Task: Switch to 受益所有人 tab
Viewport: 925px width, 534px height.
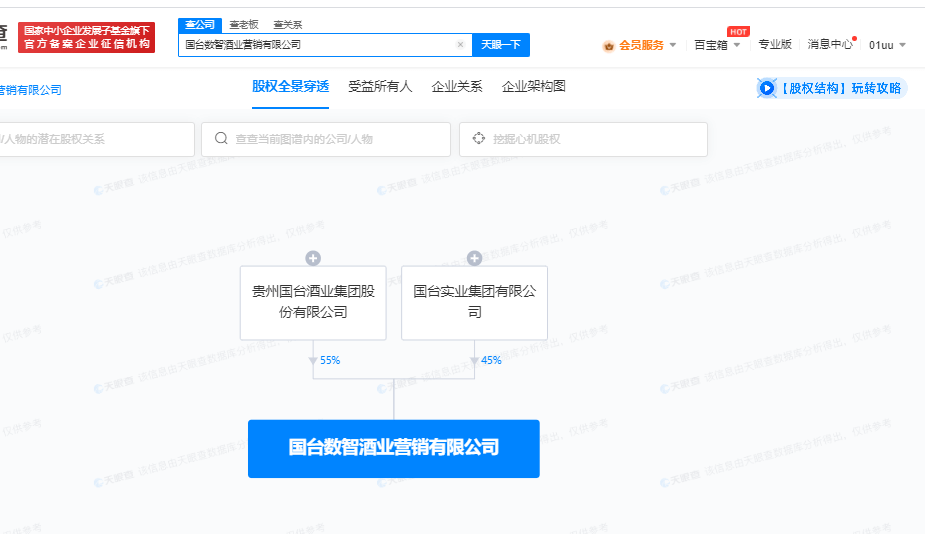Action: (380, 87)
